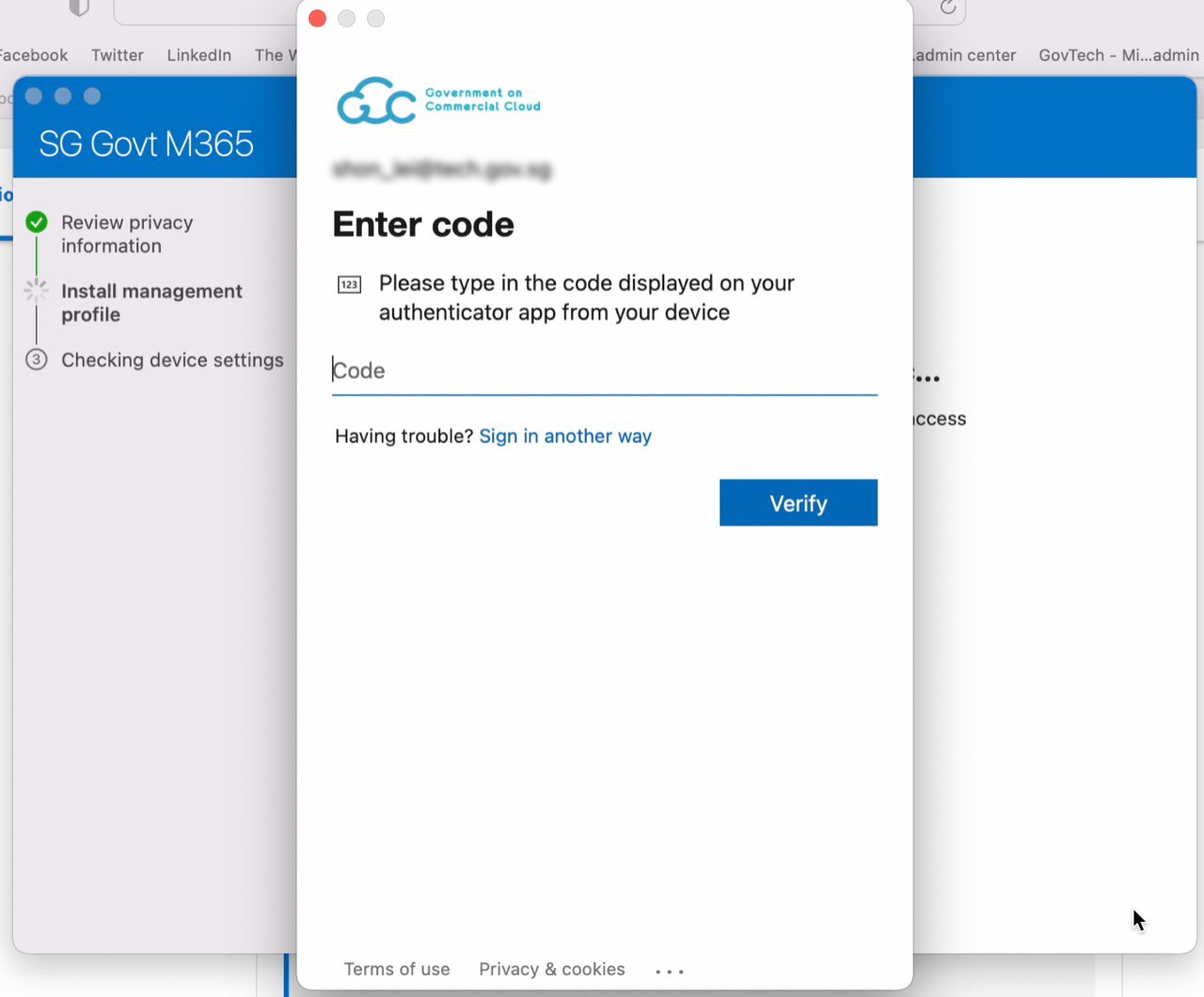Select the Checking device settings step

[172, 360]
